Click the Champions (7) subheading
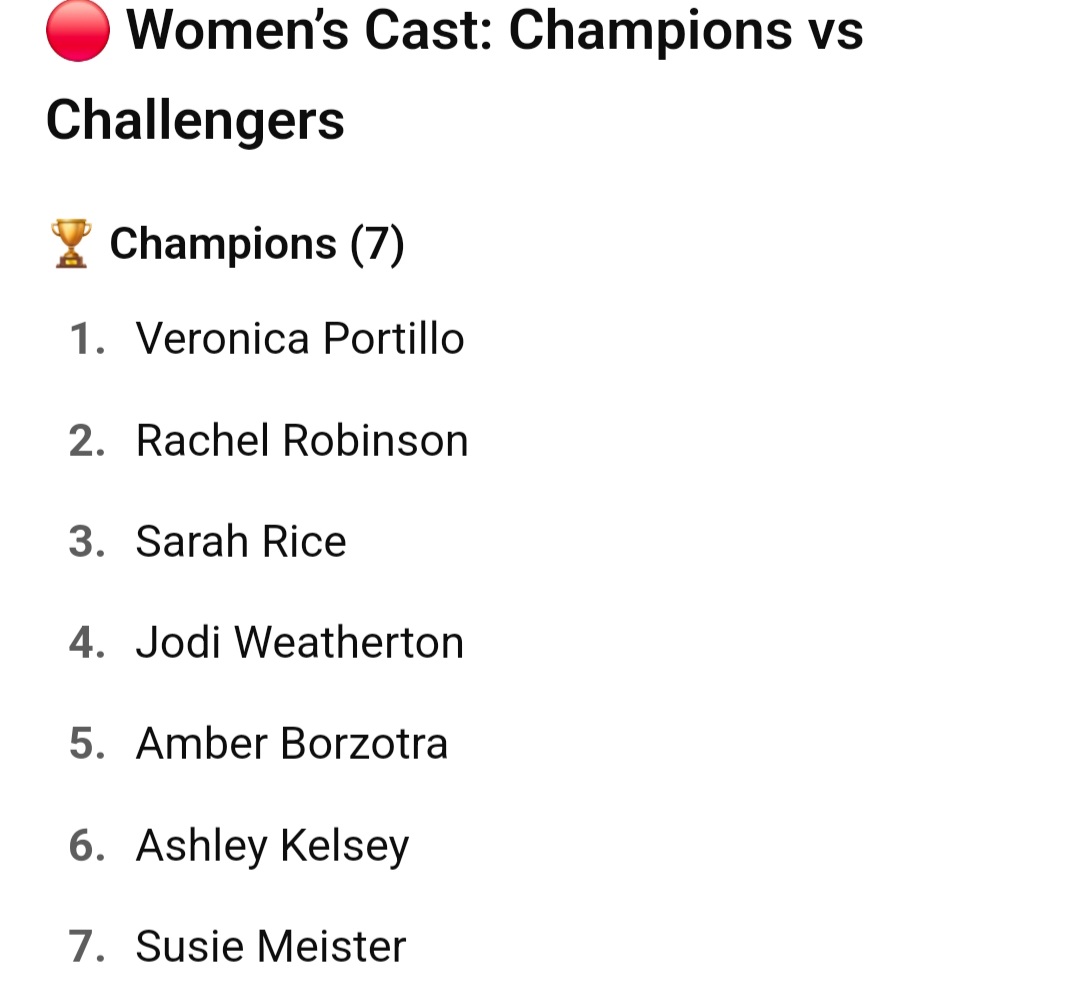1080x1004 pixels. pos(257,244)
